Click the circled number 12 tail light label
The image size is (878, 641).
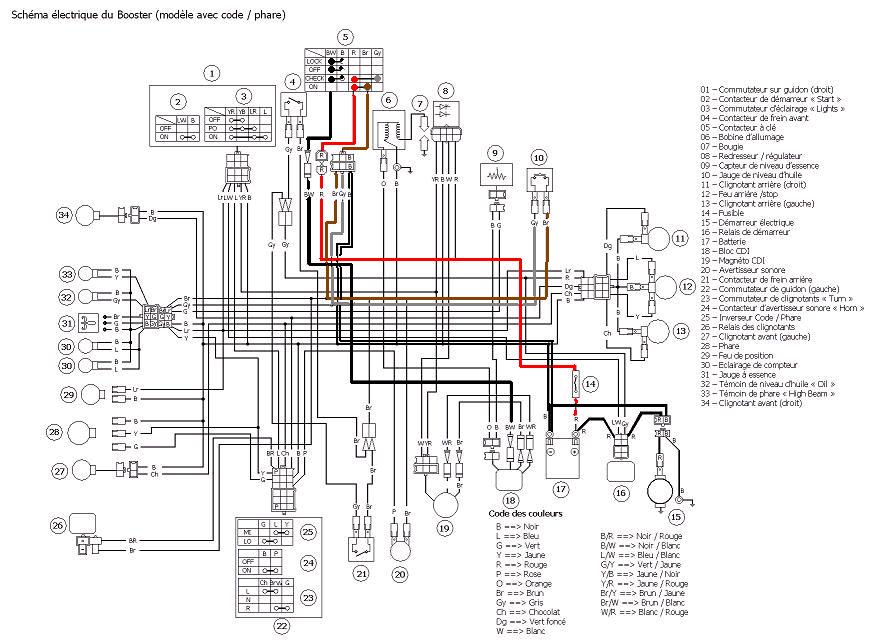point(687,287)
